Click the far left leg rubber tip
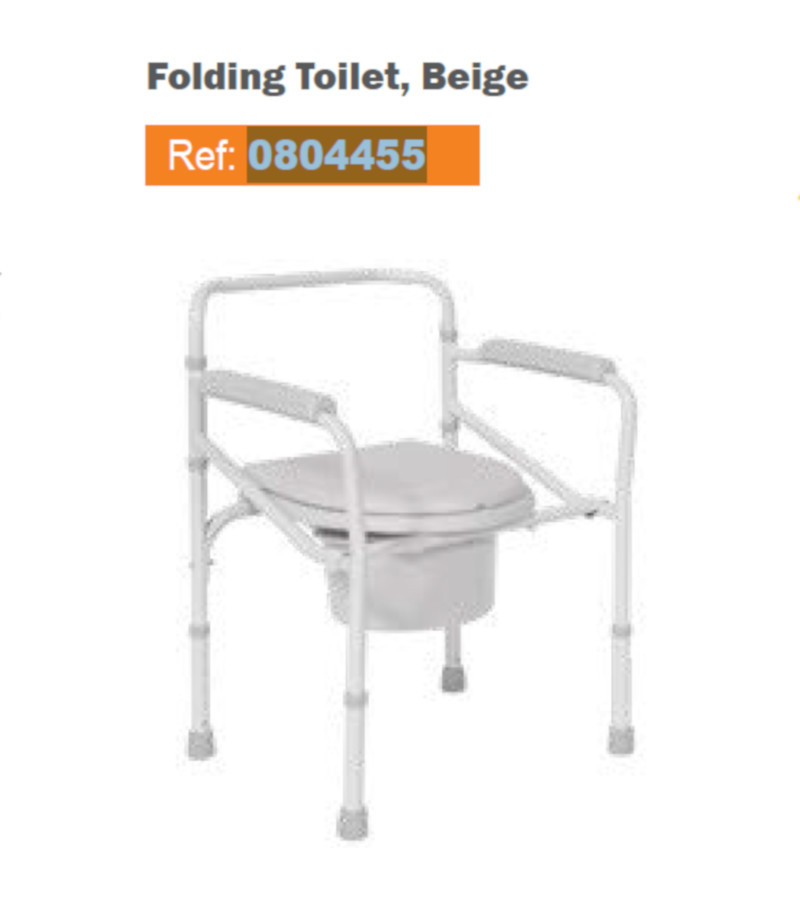 pyautogui.click(x=200, y=744)
